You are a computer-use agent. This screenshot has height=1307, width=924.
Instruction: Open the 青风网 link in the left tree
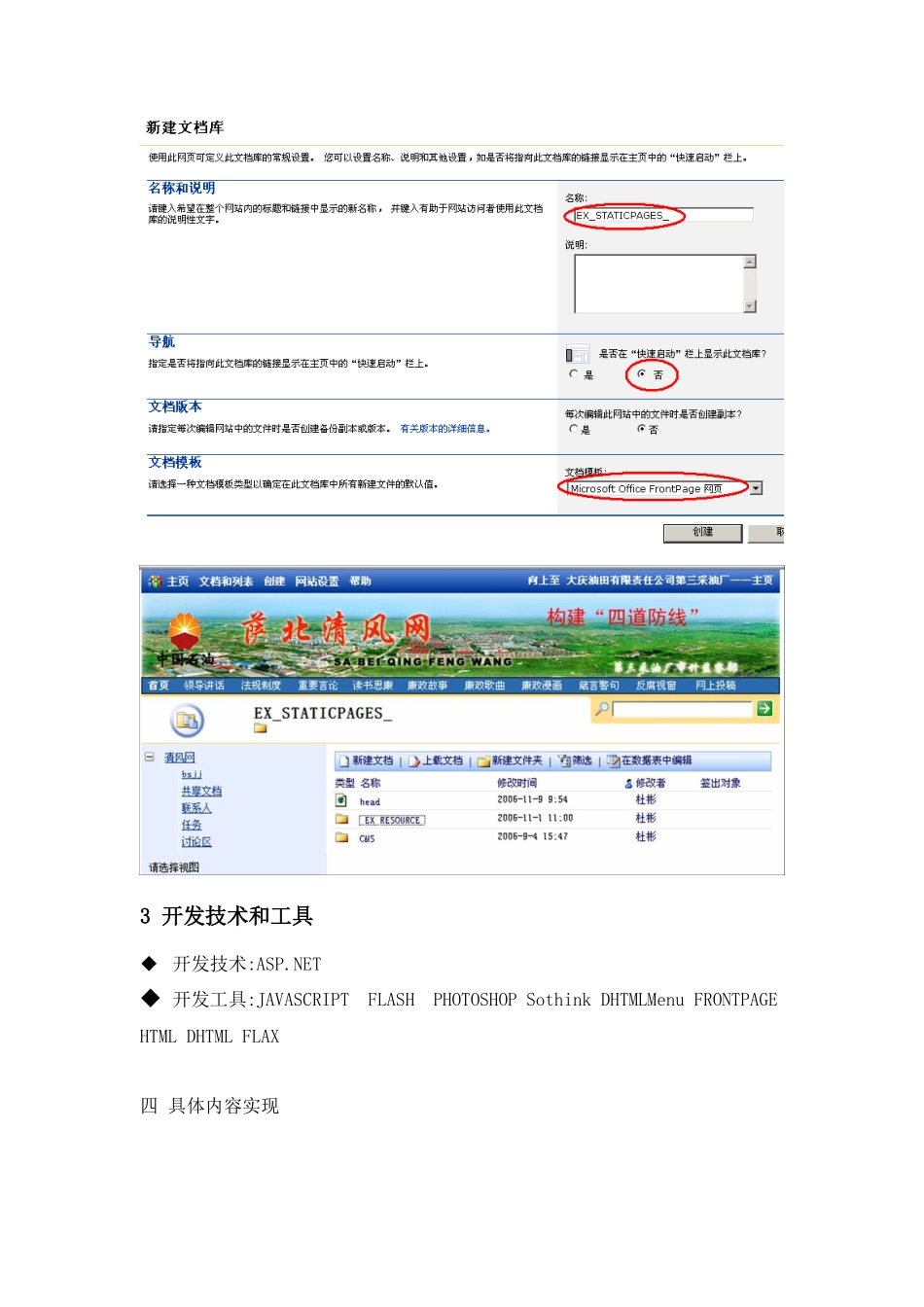pos(180,758)
